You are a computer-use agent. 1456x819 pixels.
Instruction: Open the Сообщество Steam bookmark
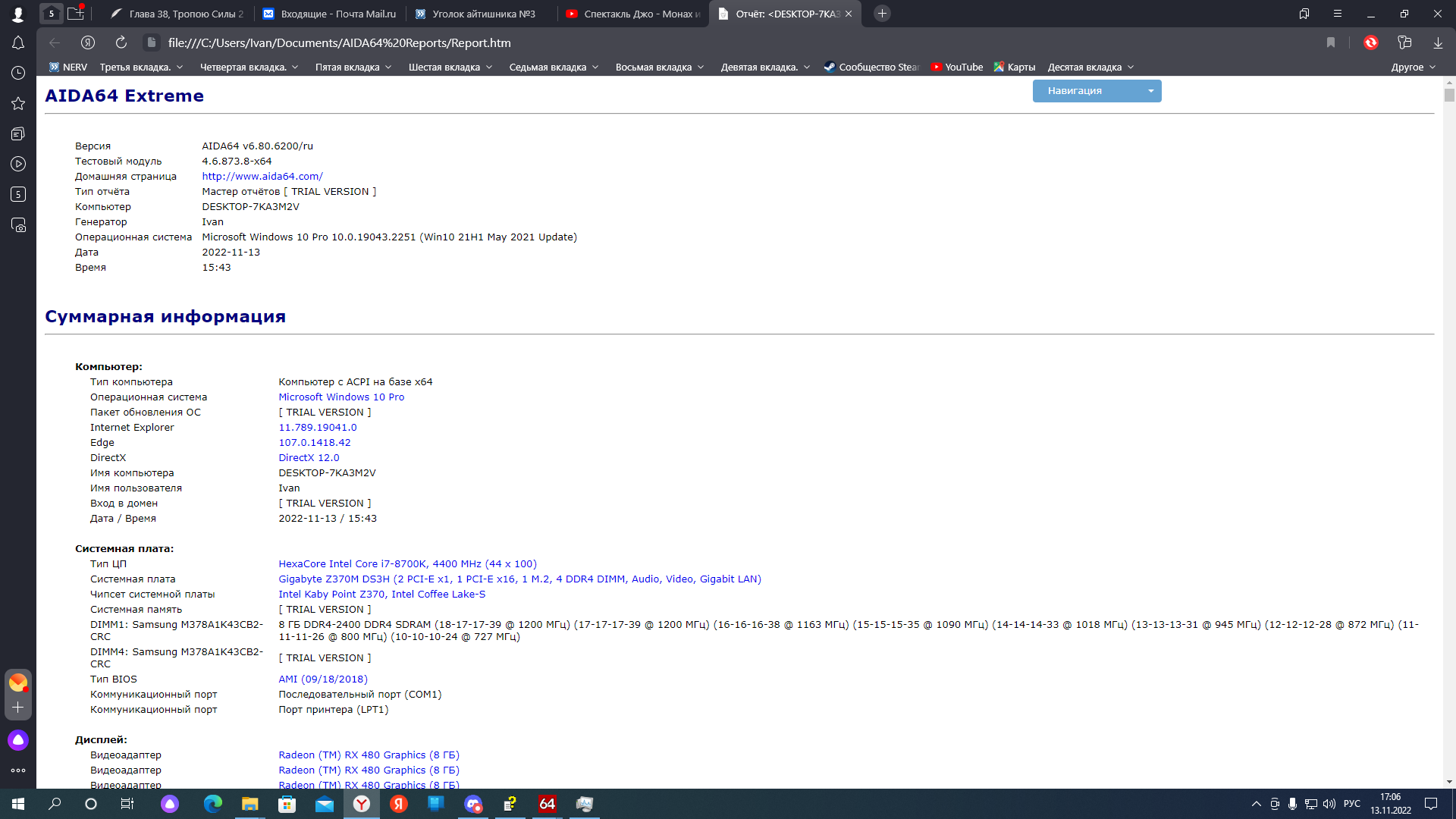(x=871, y=67)
